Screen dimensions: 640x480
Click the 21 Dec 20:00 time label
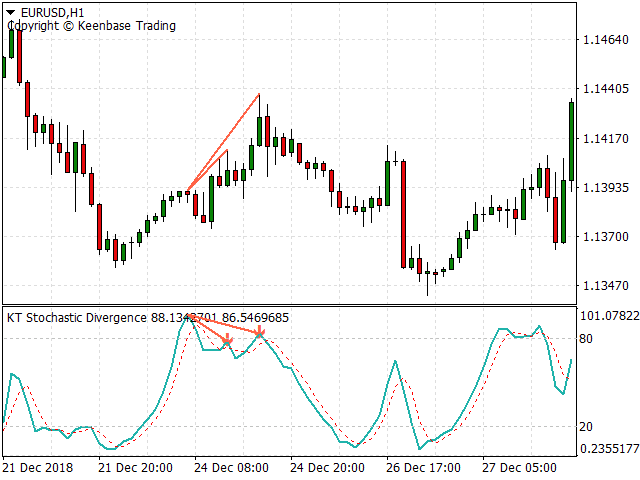click(136, 468)
